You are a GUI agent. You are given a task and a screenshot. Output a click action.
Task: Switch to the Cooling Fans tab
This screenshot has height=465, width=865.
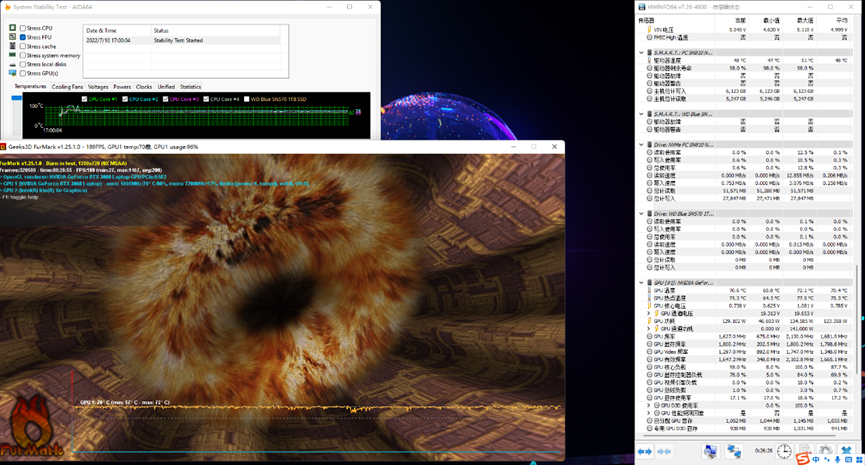[67, 87]
